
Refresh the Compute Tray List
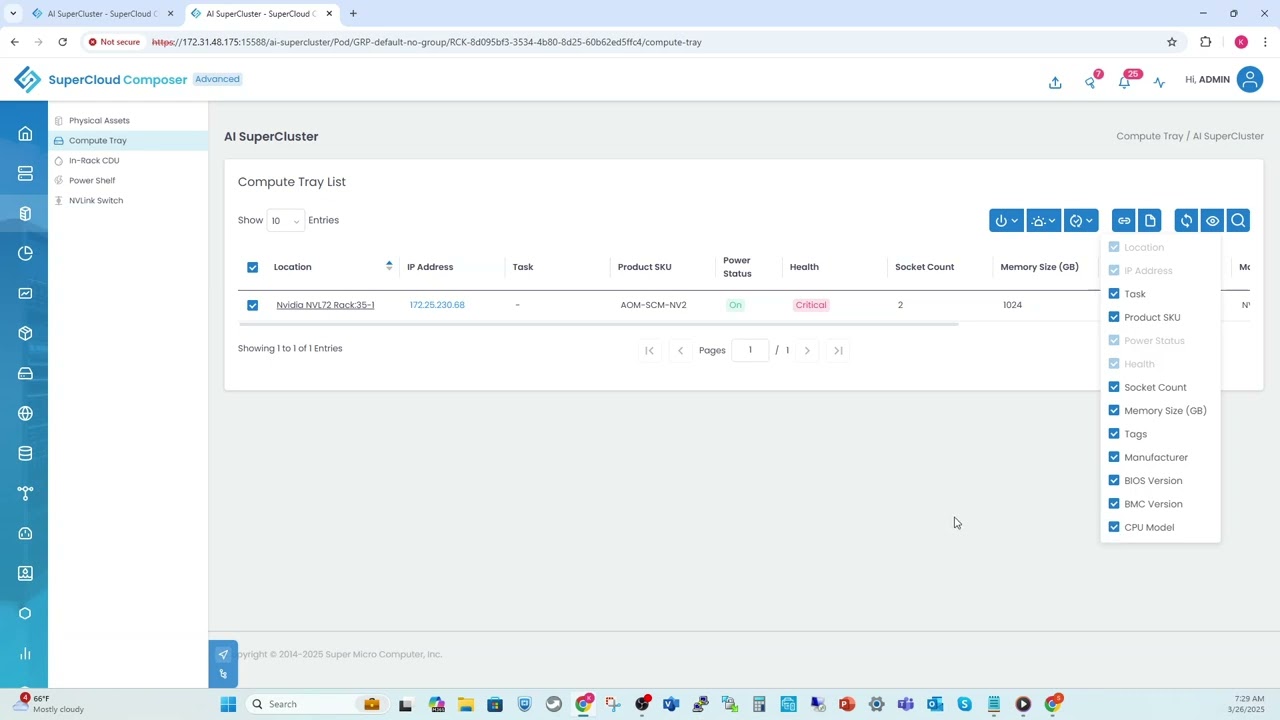point(1186,221)
